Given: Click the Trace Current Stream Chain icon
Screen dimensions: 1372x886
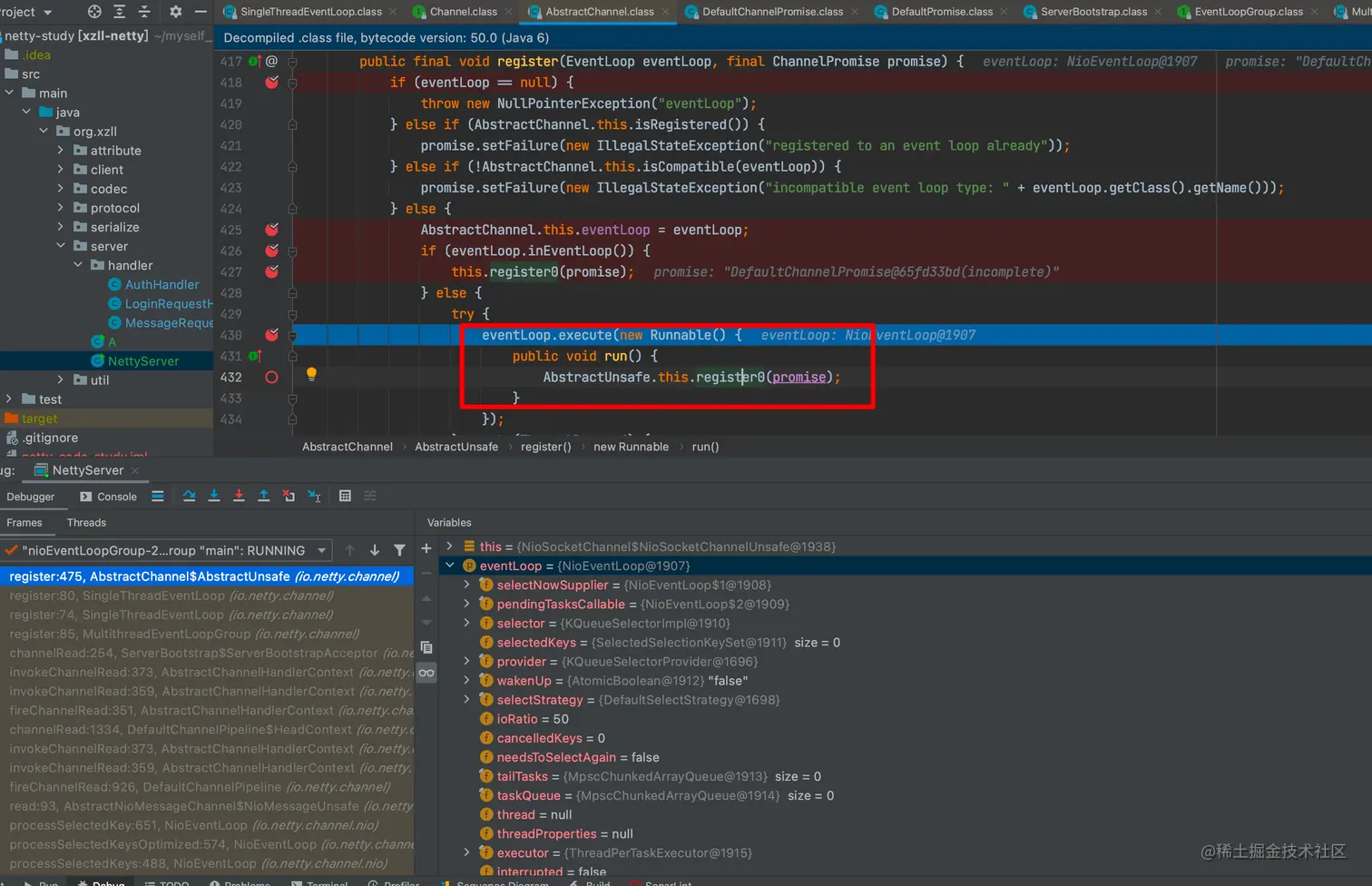Looking at the screenshot, I should 370,496.
